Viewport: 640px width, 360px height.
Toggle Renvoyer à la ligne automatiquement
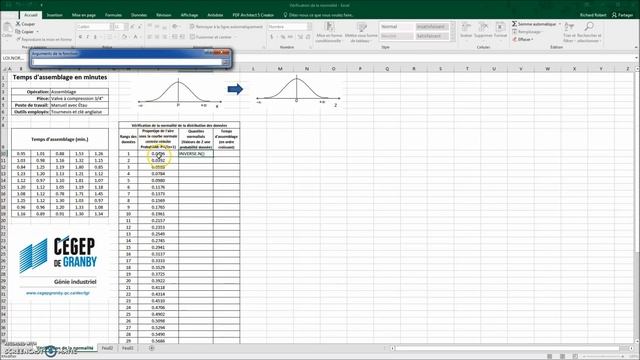(226, 27)
